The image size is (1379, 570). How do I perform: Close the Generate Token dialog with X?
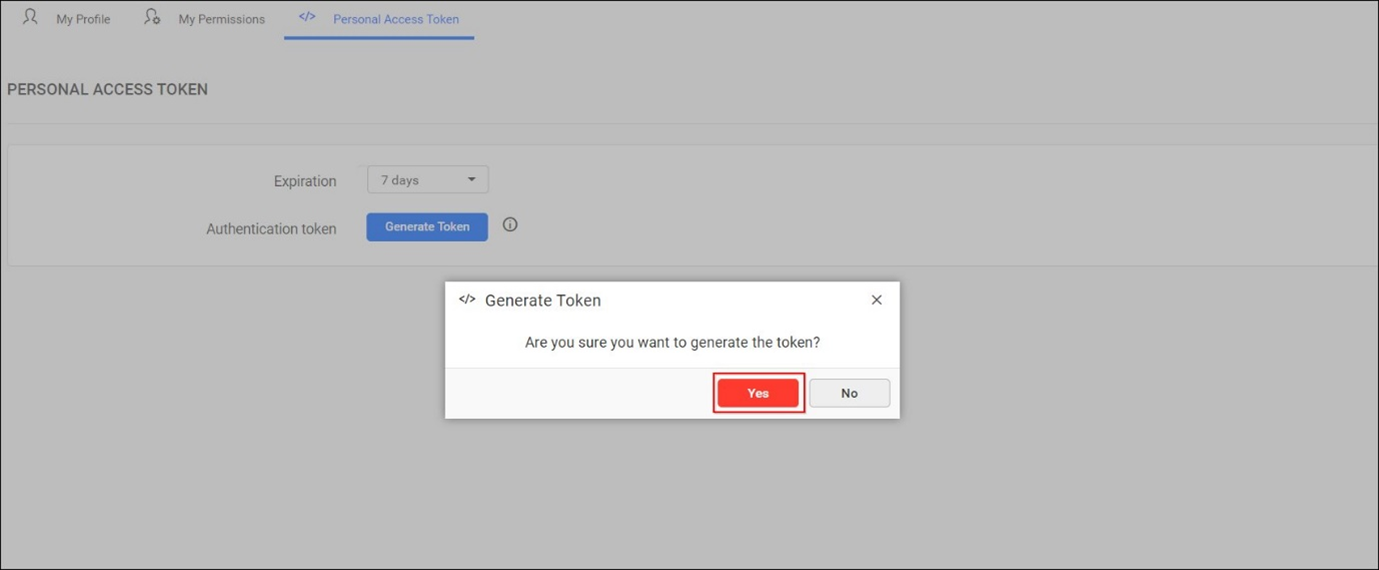coord(876,300)
